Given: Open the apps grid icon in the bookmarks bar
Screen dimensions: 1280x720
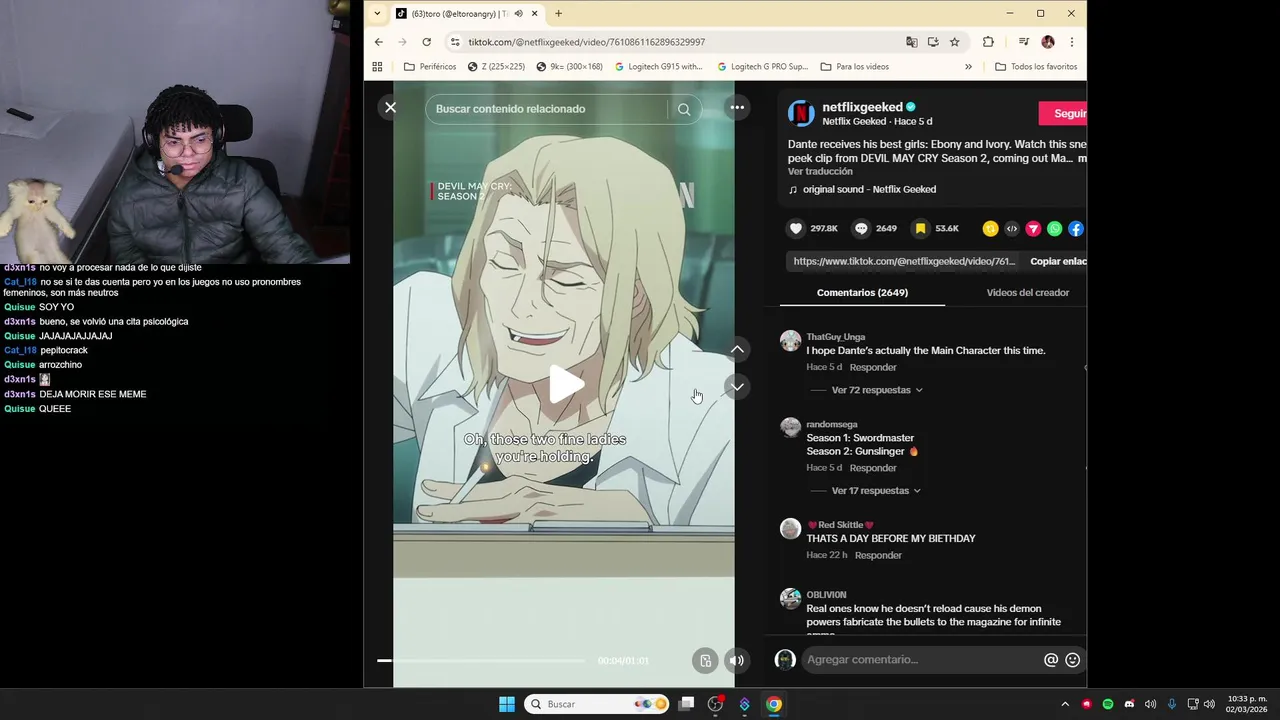Looking at the screenshot, I should click(377, 67).
